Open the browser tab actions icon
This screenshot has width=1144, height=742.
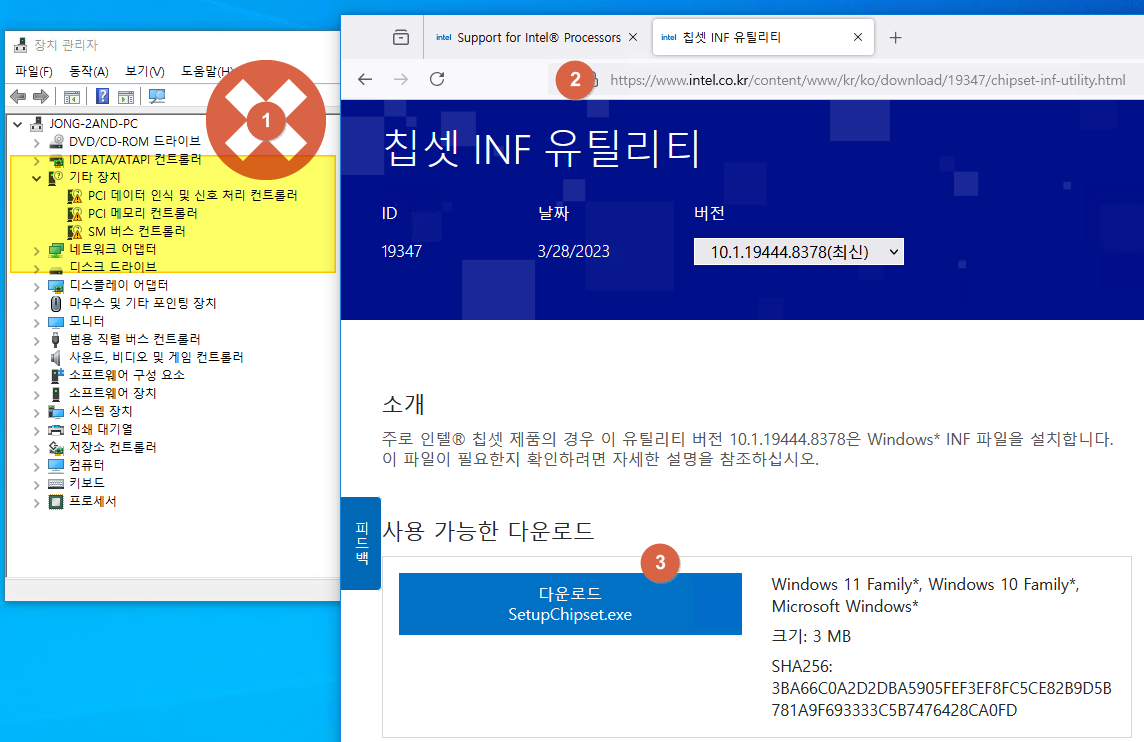click(401, 37)
